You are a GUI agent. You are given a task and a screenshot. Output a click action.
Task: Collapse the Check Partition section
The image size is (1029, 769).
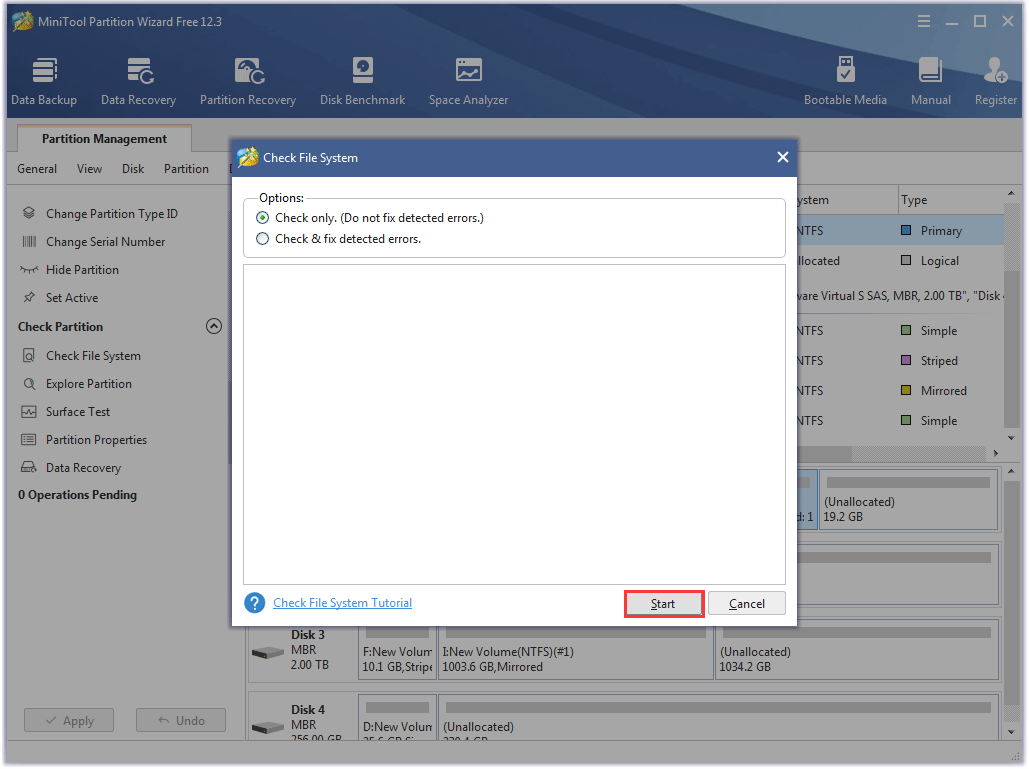[214, 326]
